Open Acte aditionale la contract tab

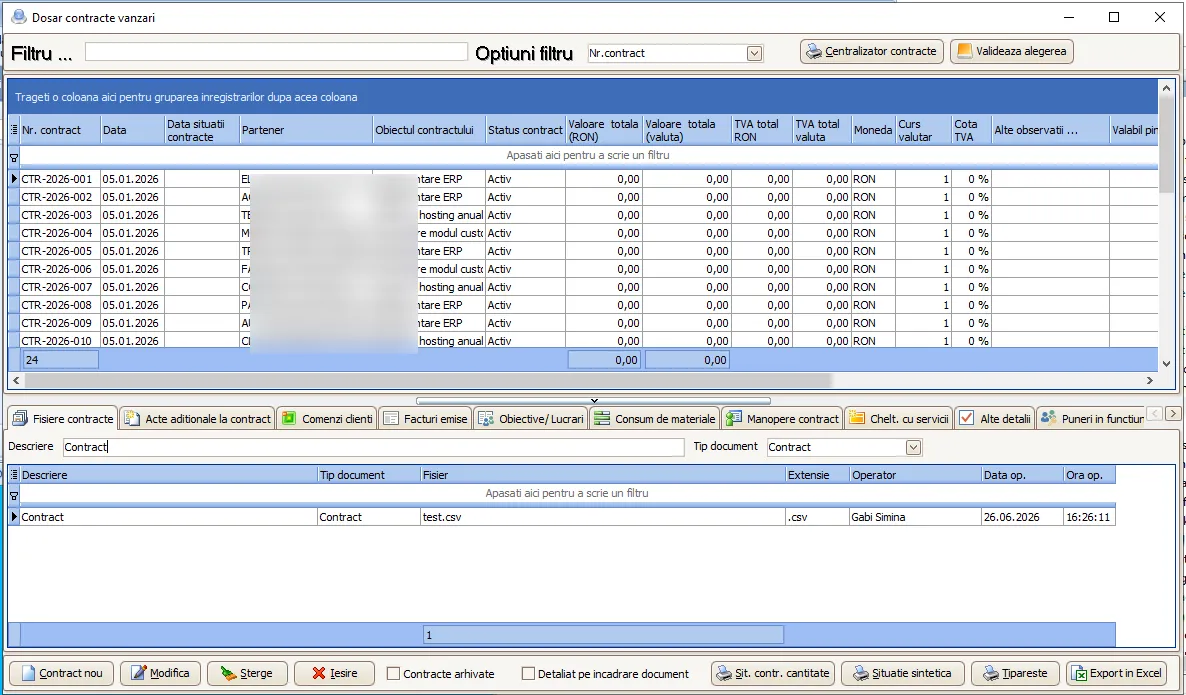(x=197, y=418)
